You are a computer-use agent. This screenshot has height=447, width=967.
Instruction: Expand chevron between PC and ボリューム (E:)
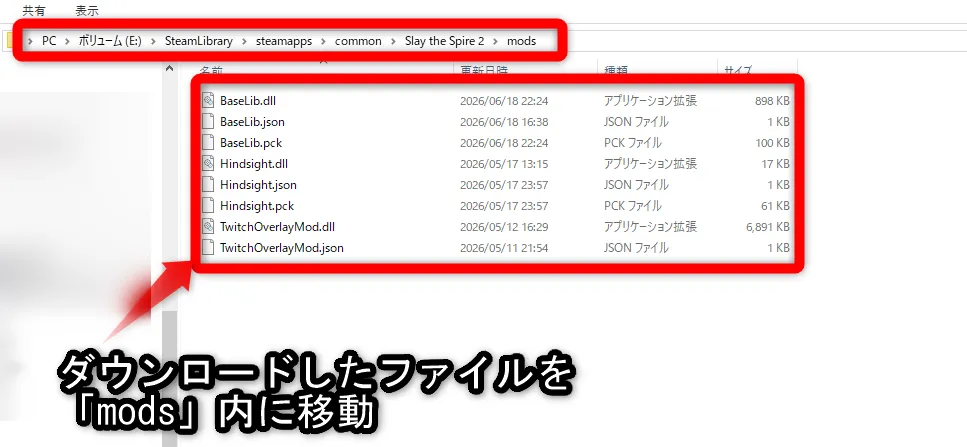pos(67,41)
